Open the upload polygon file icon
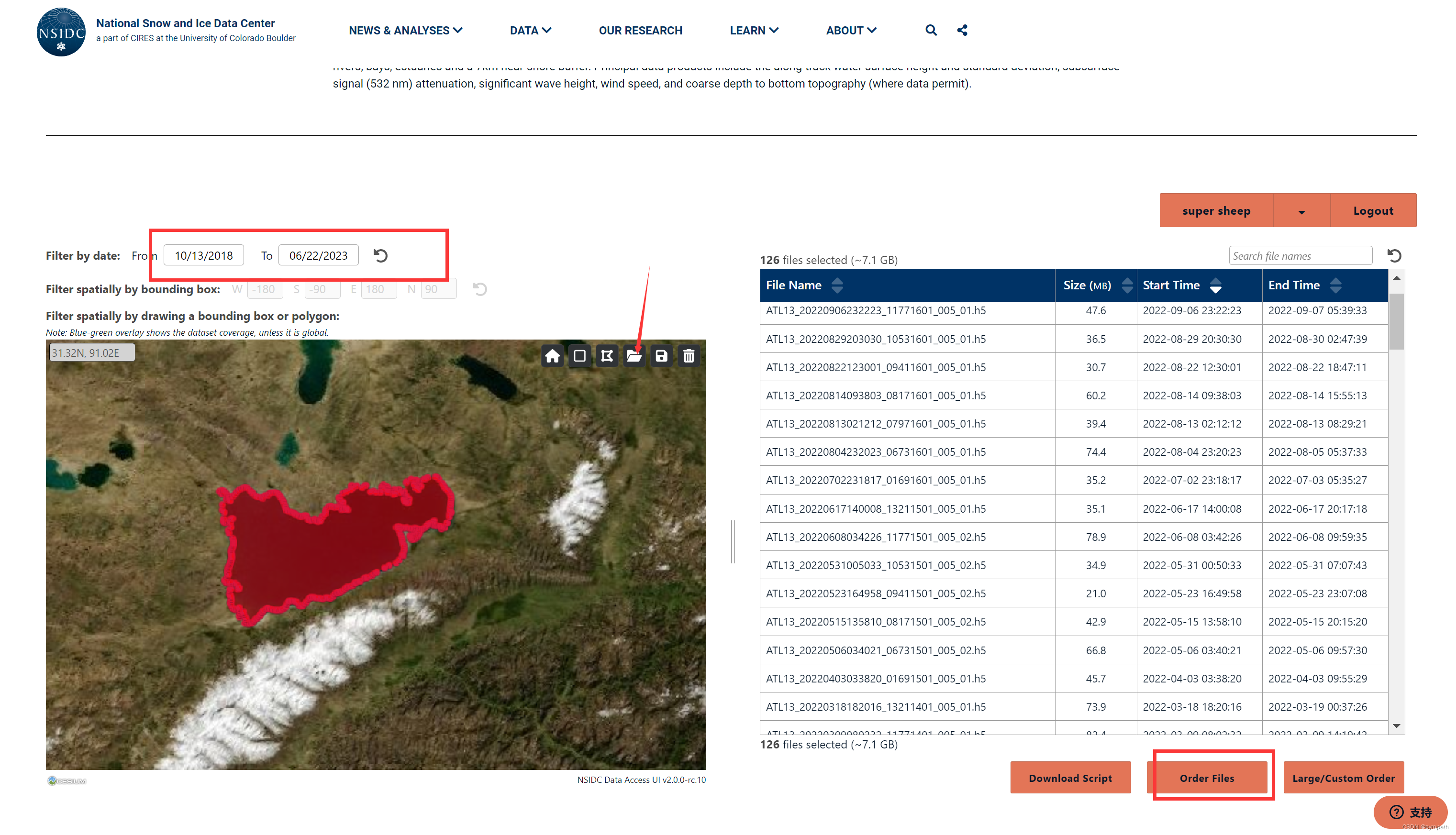The width and height of the screenshot is (1456, 835). tap(634, 356)
